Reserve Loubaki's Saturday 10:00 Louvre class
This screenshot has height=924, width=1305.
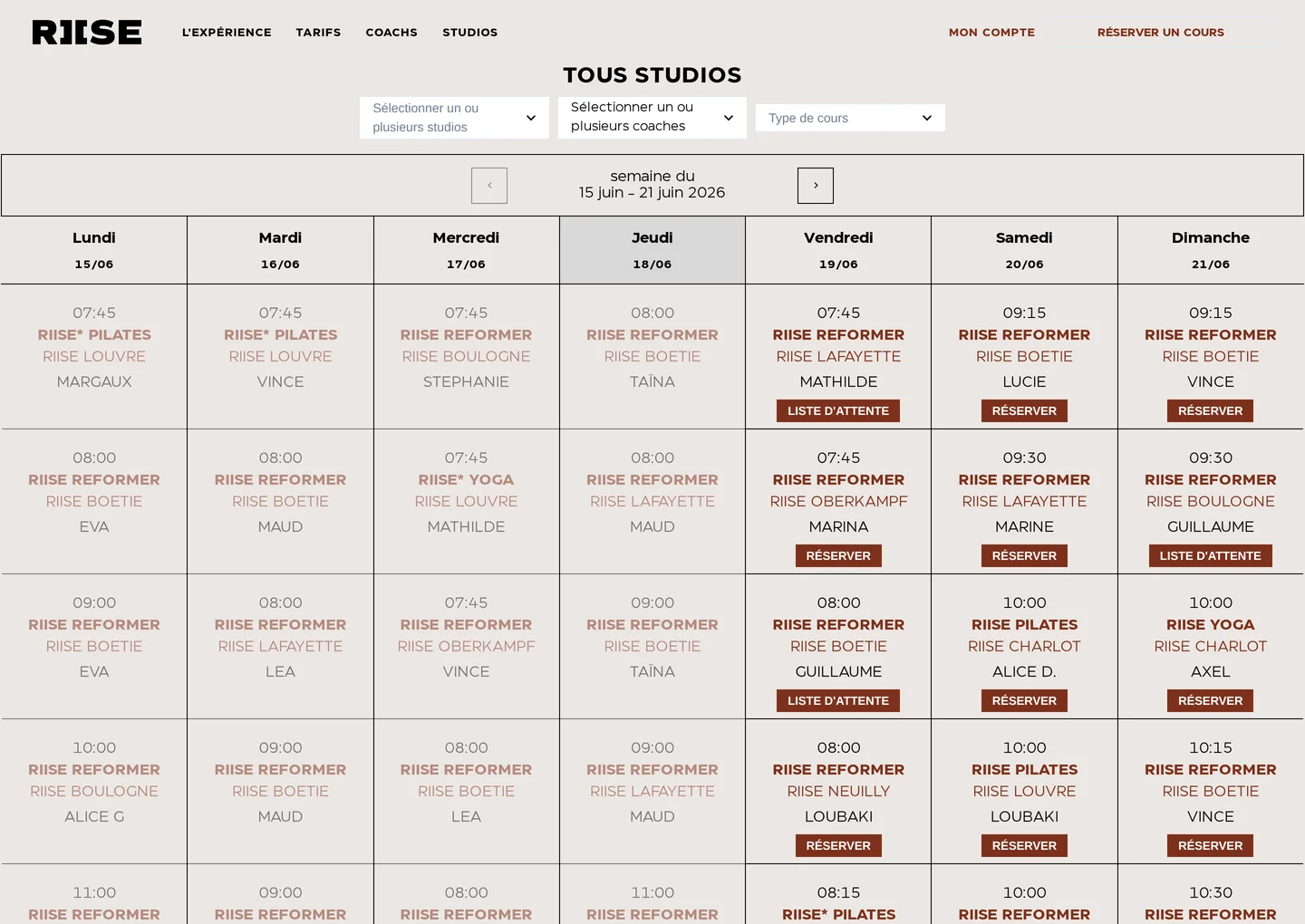1024,846
